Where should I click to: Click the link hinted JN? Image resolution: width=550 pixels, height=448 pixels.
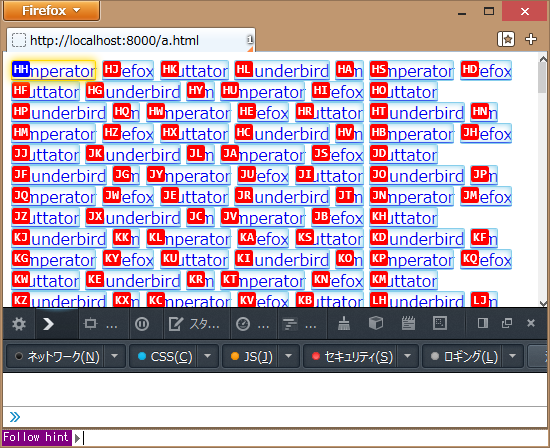(x=412, y=197)
